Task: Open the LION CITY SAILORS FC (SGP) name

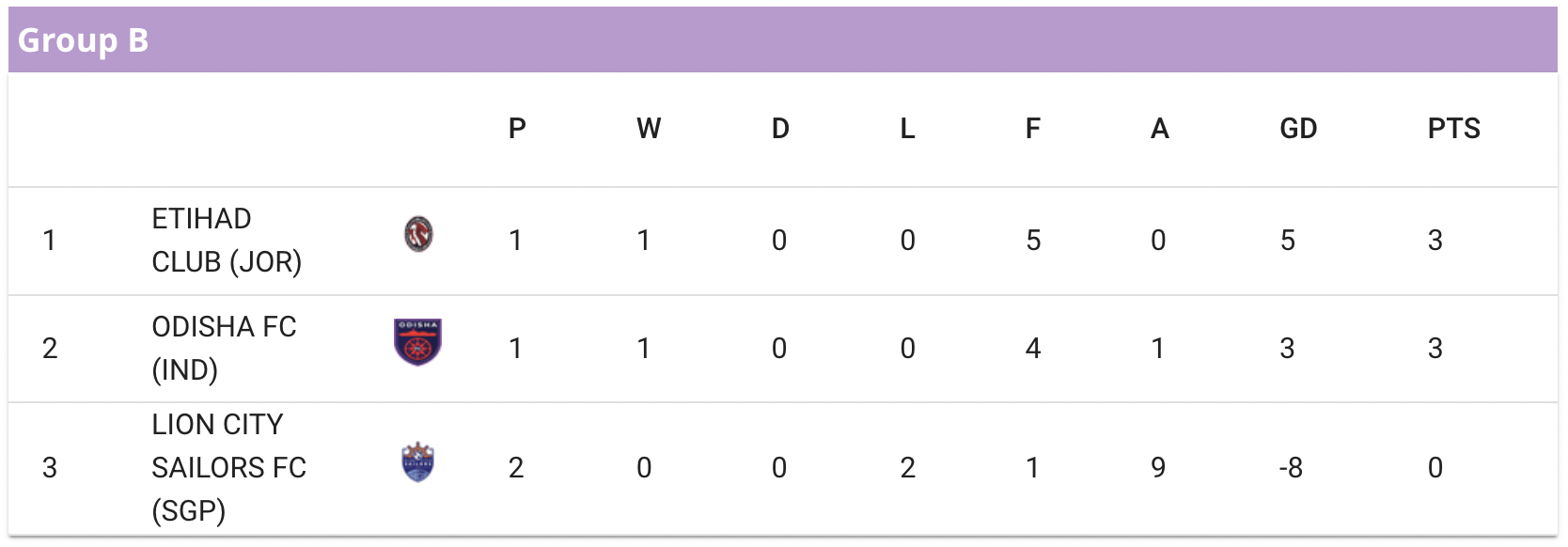Action: pos(228,468)
